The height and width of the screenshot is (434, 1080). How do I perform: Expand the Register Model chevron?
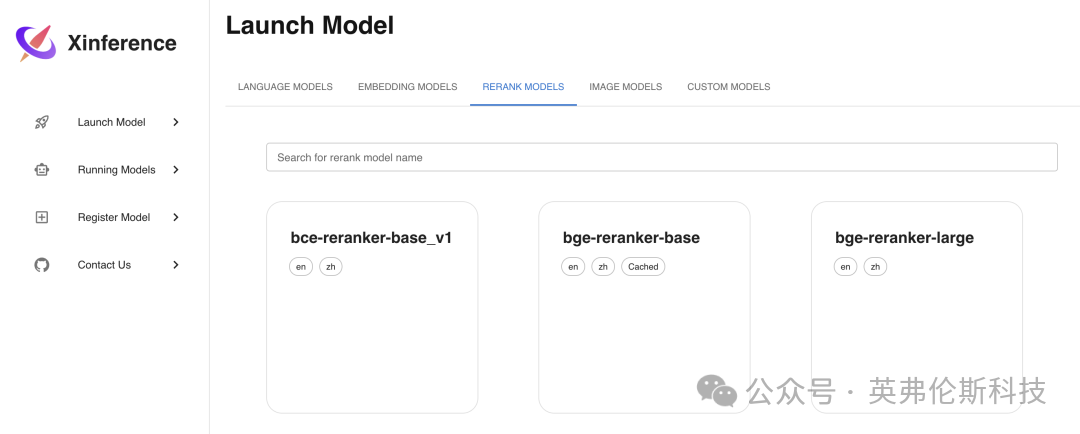click(x=176, y=217)
